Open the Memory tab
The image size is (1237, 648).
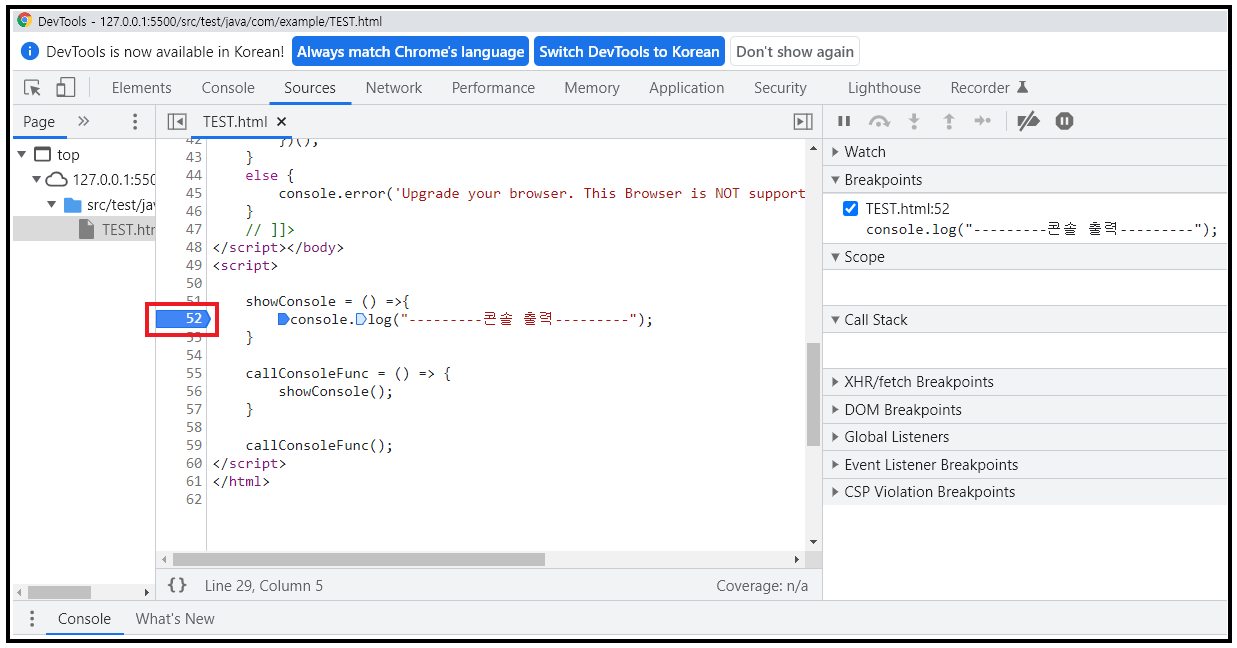tap(592, 88)
